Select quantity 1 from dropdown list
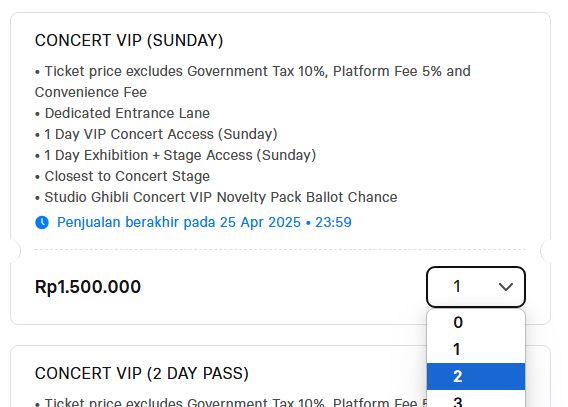Viewport: 568px width, 407px height. 476,349
